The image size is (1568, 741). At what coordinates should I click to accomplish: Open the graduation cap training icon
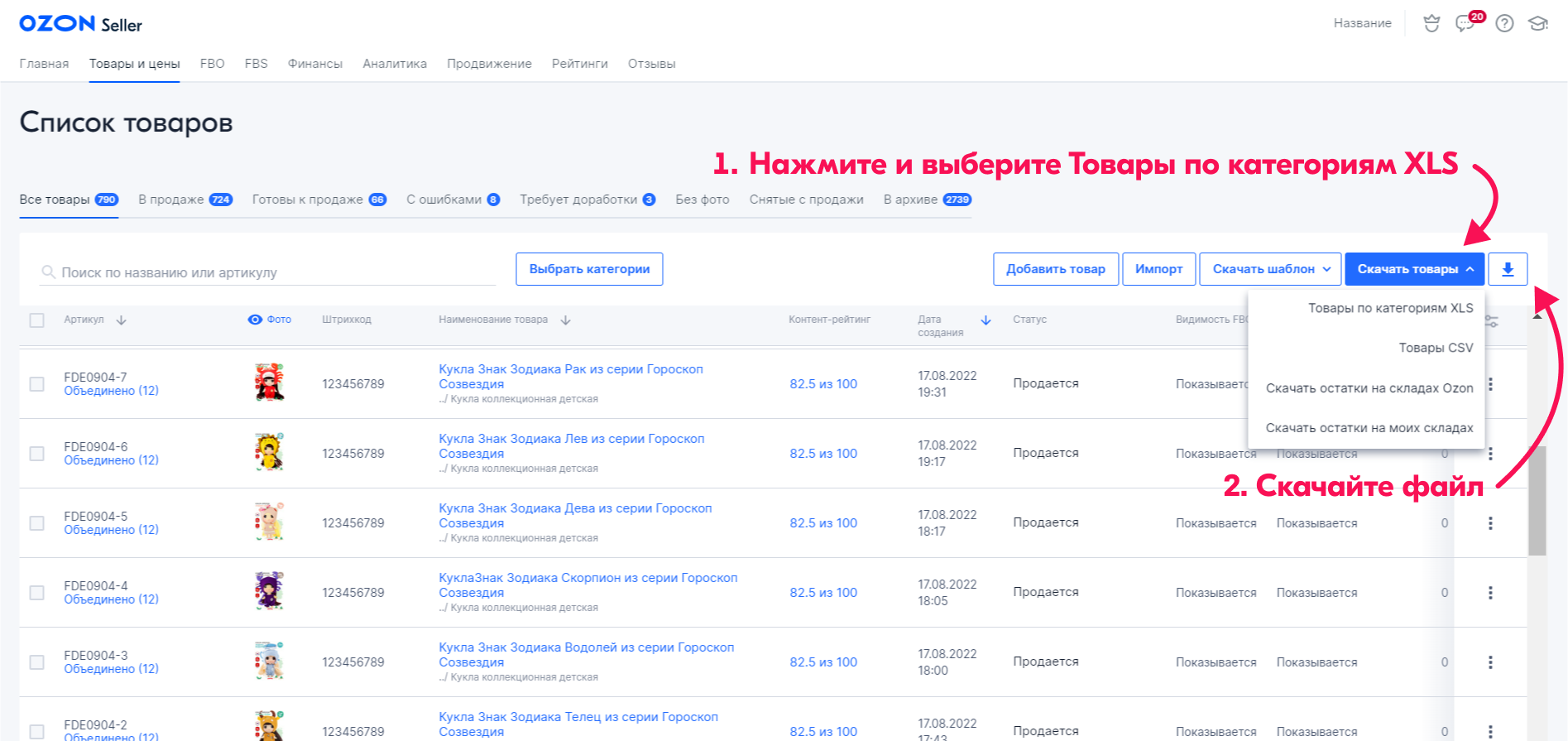(1537, 23)
